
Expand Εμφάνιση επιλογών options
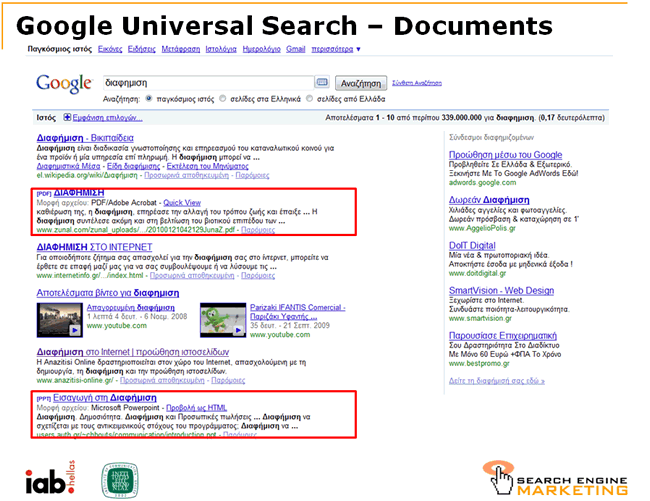107,118
